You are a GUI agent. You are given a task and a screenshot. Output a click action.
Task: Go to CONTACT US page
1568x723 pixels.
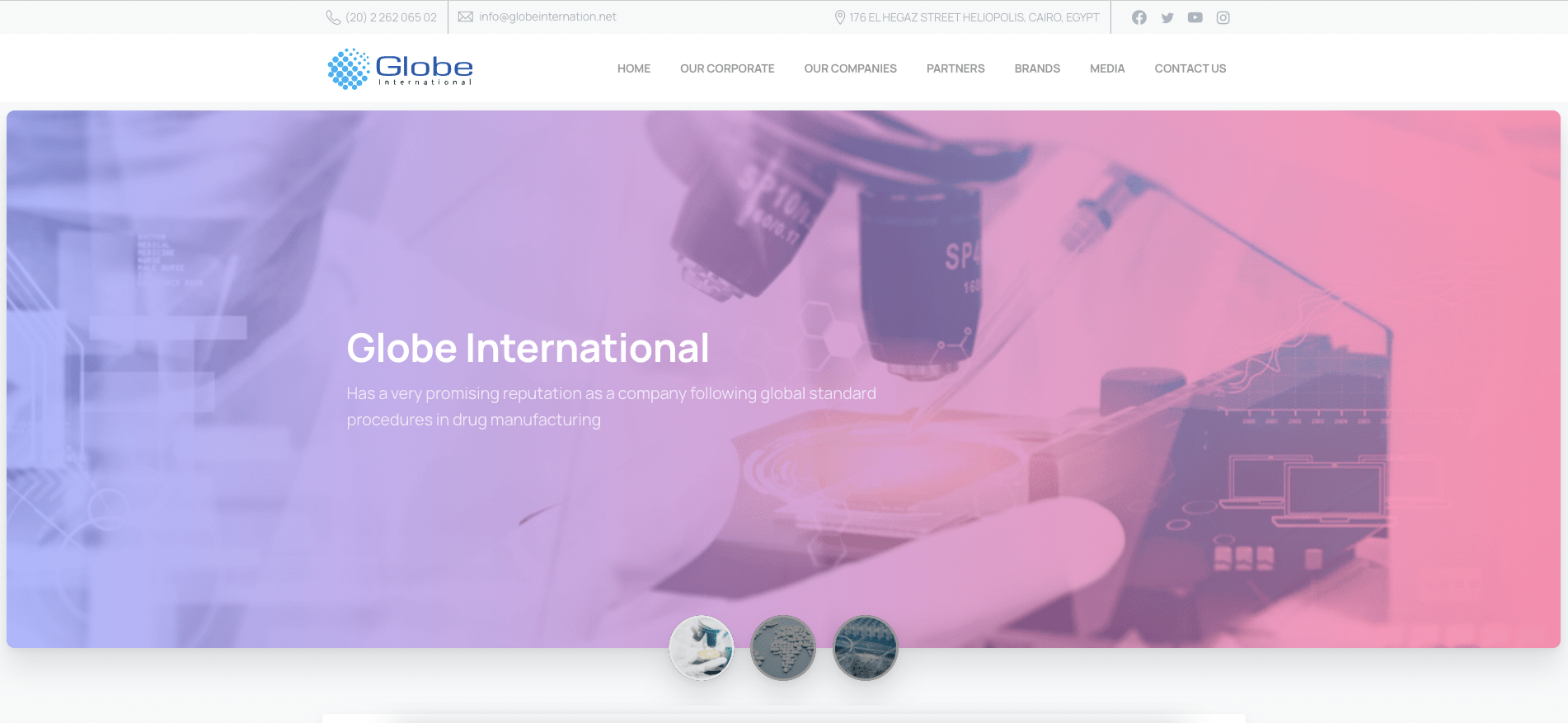coord(1190,68)
